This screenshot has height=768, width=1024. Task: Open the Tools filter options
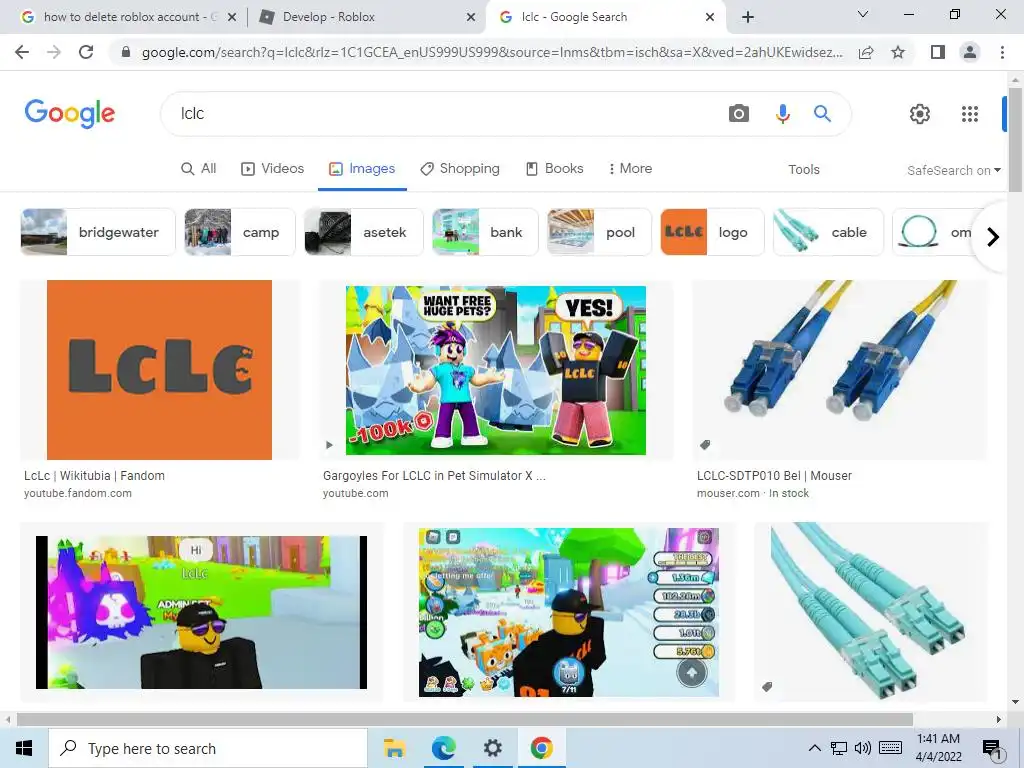[803, 169]
